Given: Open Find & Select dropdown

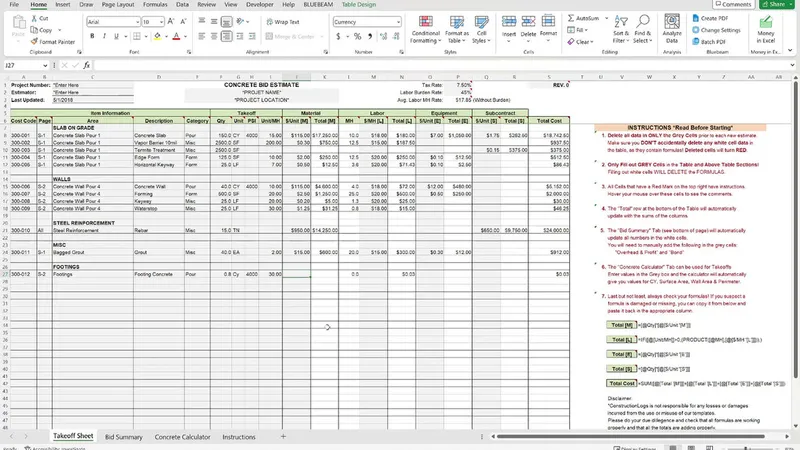Looking at the screenshot, I should coord(643,29).
